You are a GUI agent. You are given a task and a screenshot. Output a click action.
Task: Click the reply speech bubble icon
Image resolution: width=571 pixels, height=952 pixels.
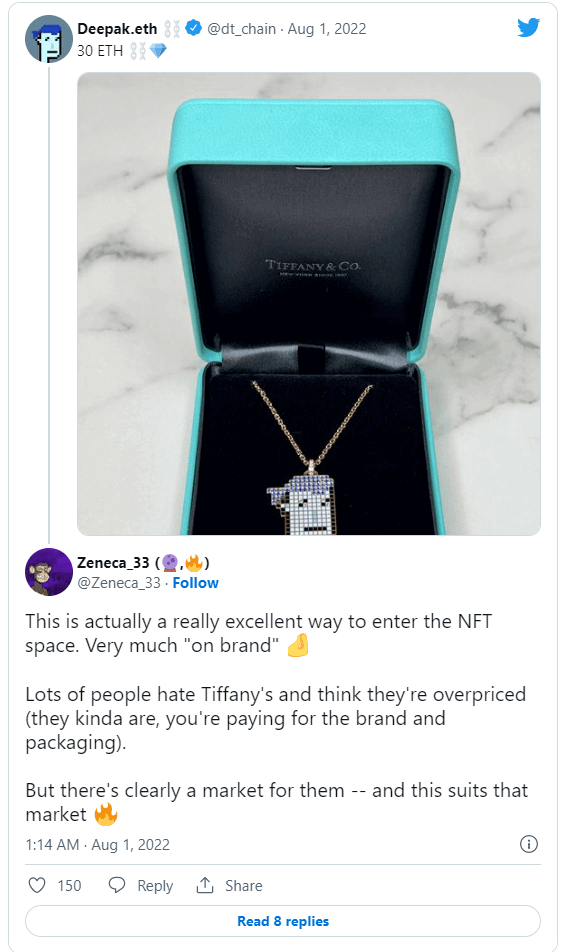117,885
